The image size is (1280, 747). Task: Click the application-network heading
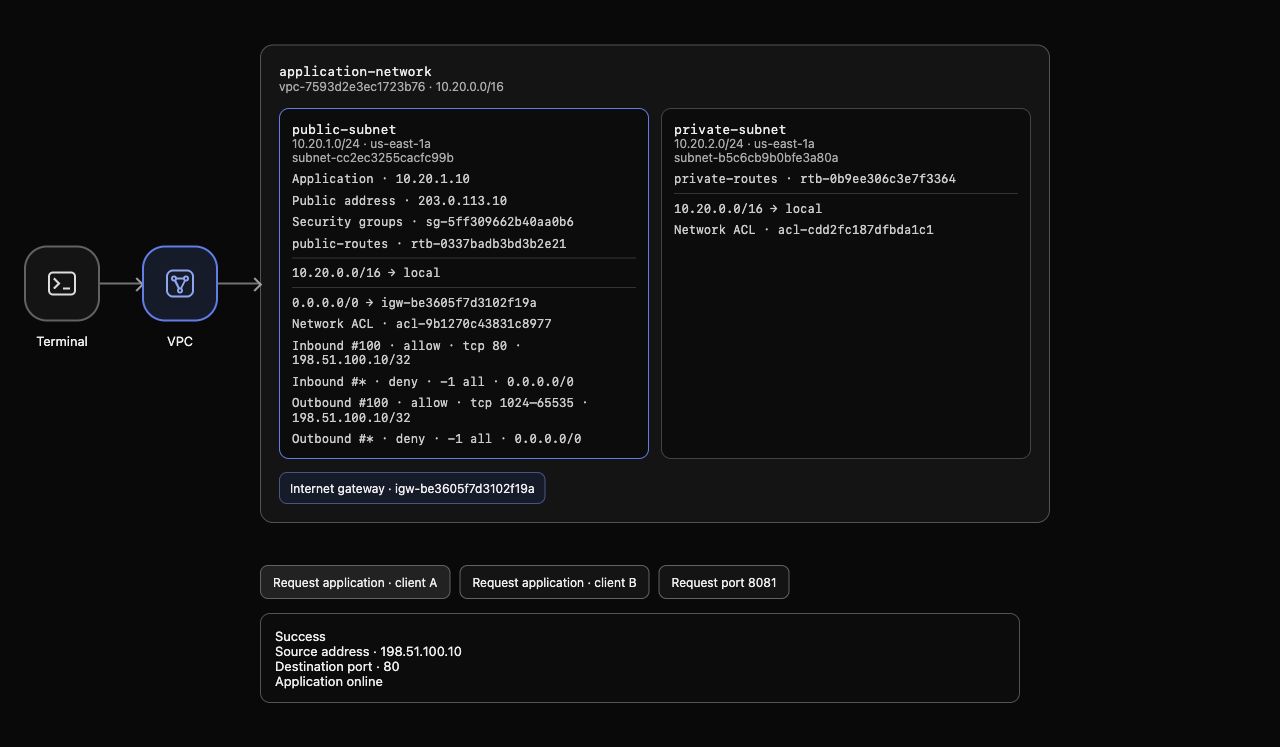(356, 71)
